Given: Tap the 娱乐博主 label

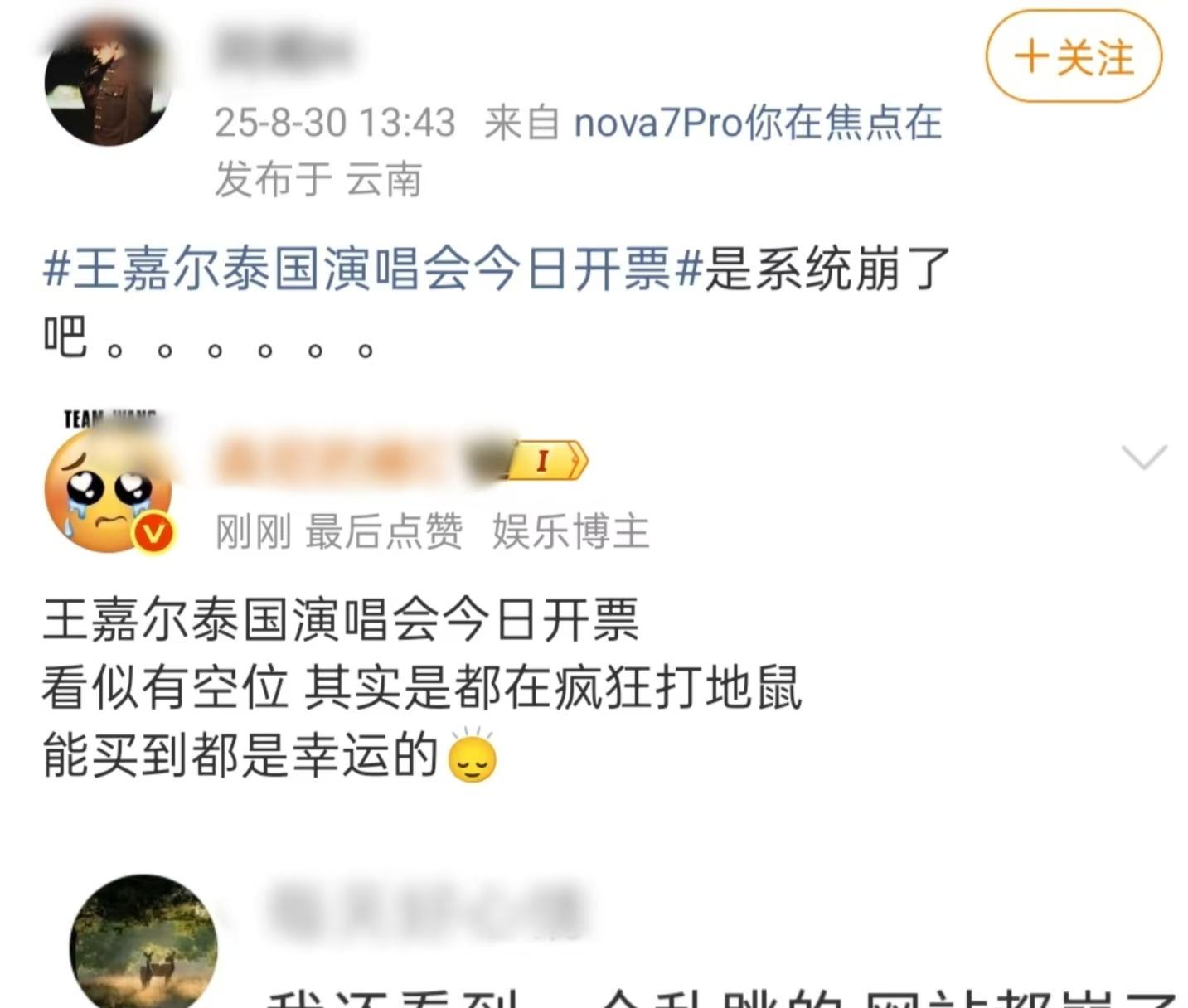Looking at the screenshot, I should 570,531.
